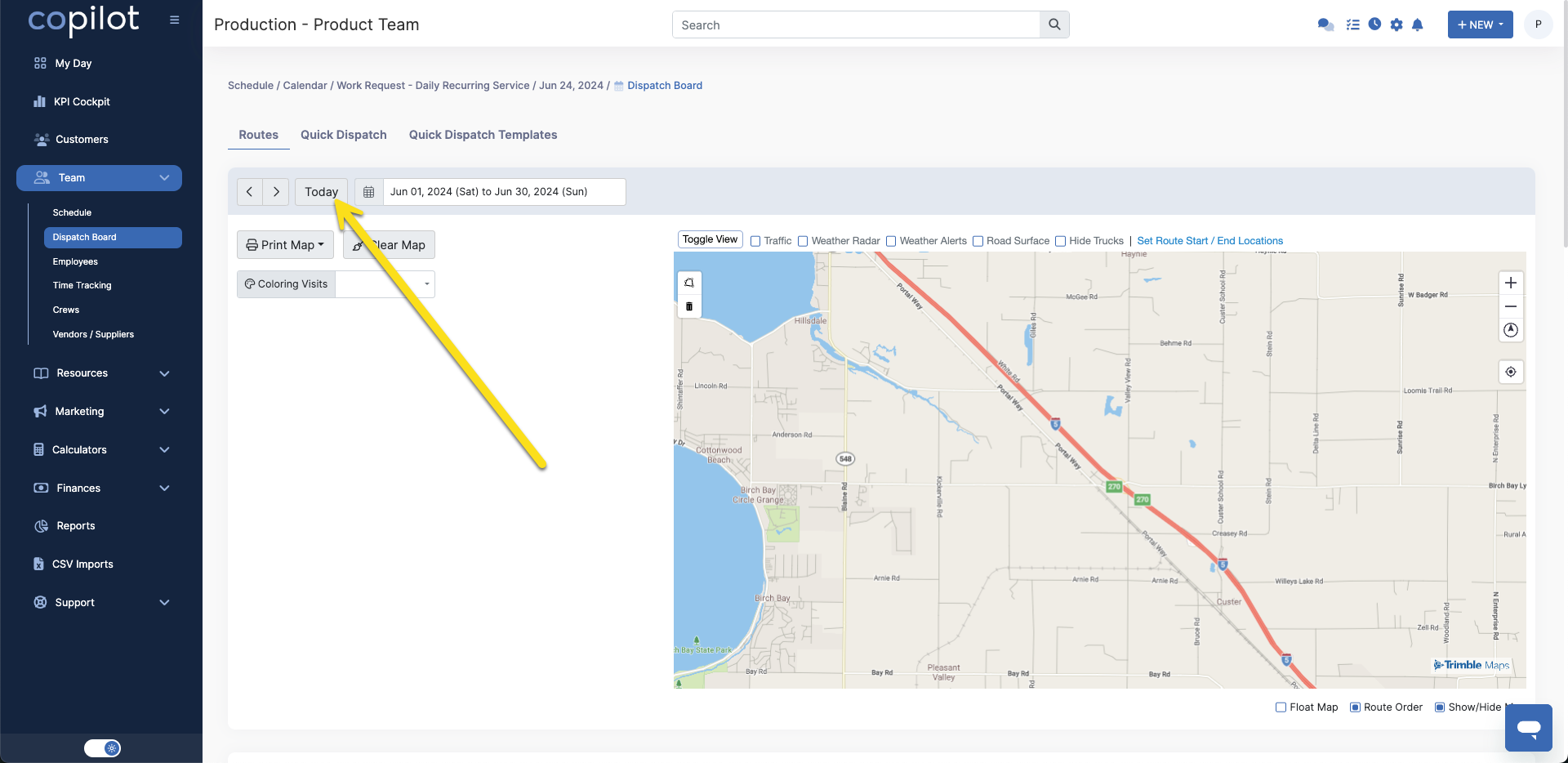Open the calendar date picker icon
The image size is (1568, 763).
tap(369, 191)
